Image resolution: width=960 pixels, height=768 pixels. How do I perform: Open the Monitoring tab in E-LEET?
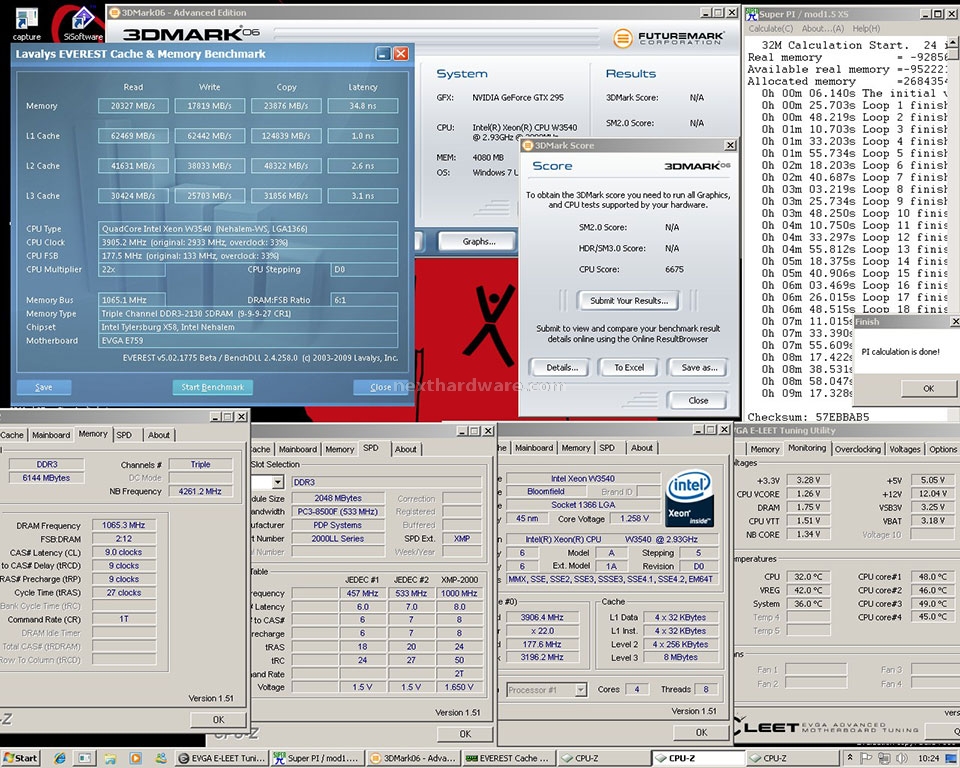click(807, 448)
